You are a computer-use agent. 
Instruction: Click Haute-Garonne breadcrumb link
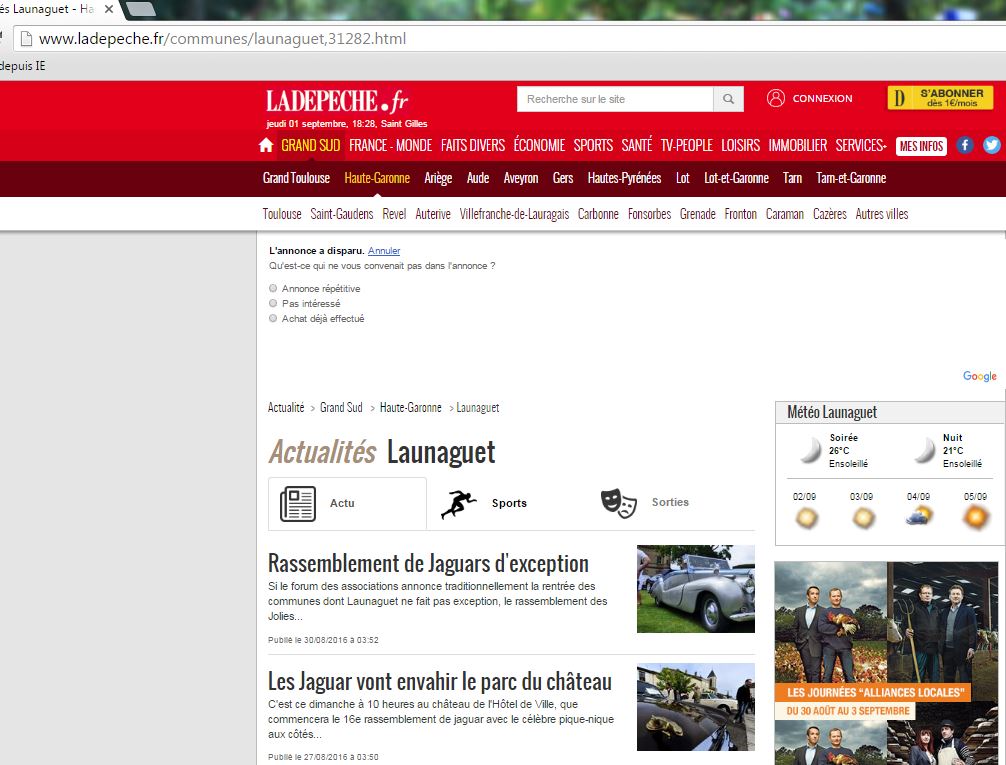[x=411, y=408]
